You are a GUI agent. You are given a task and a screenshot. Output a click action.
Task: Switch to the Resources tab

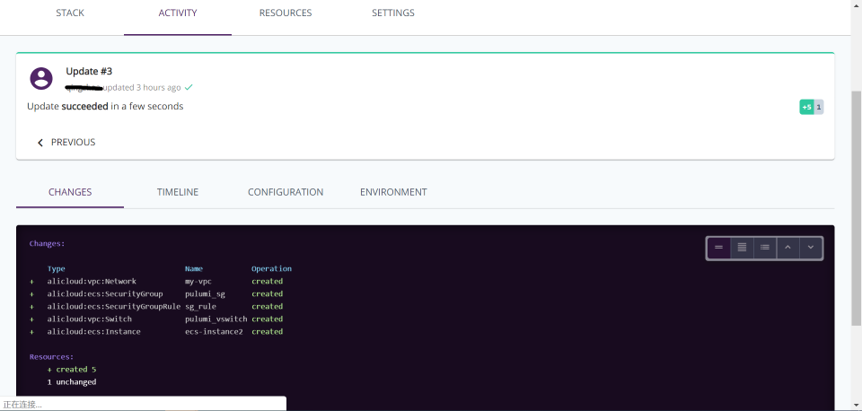coord(285,13)
